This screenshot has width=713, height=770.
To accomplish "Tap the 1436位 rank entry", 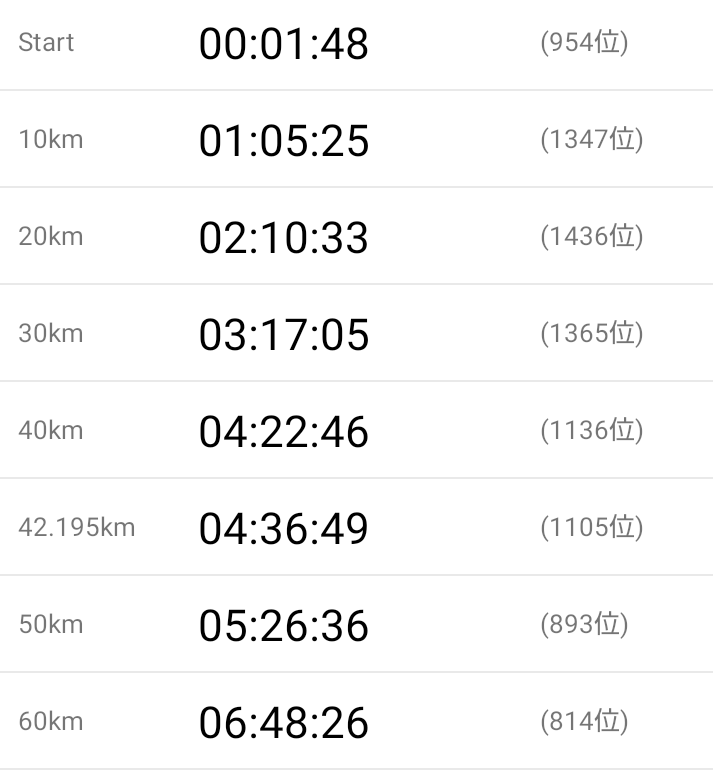I will pos(591,237).
